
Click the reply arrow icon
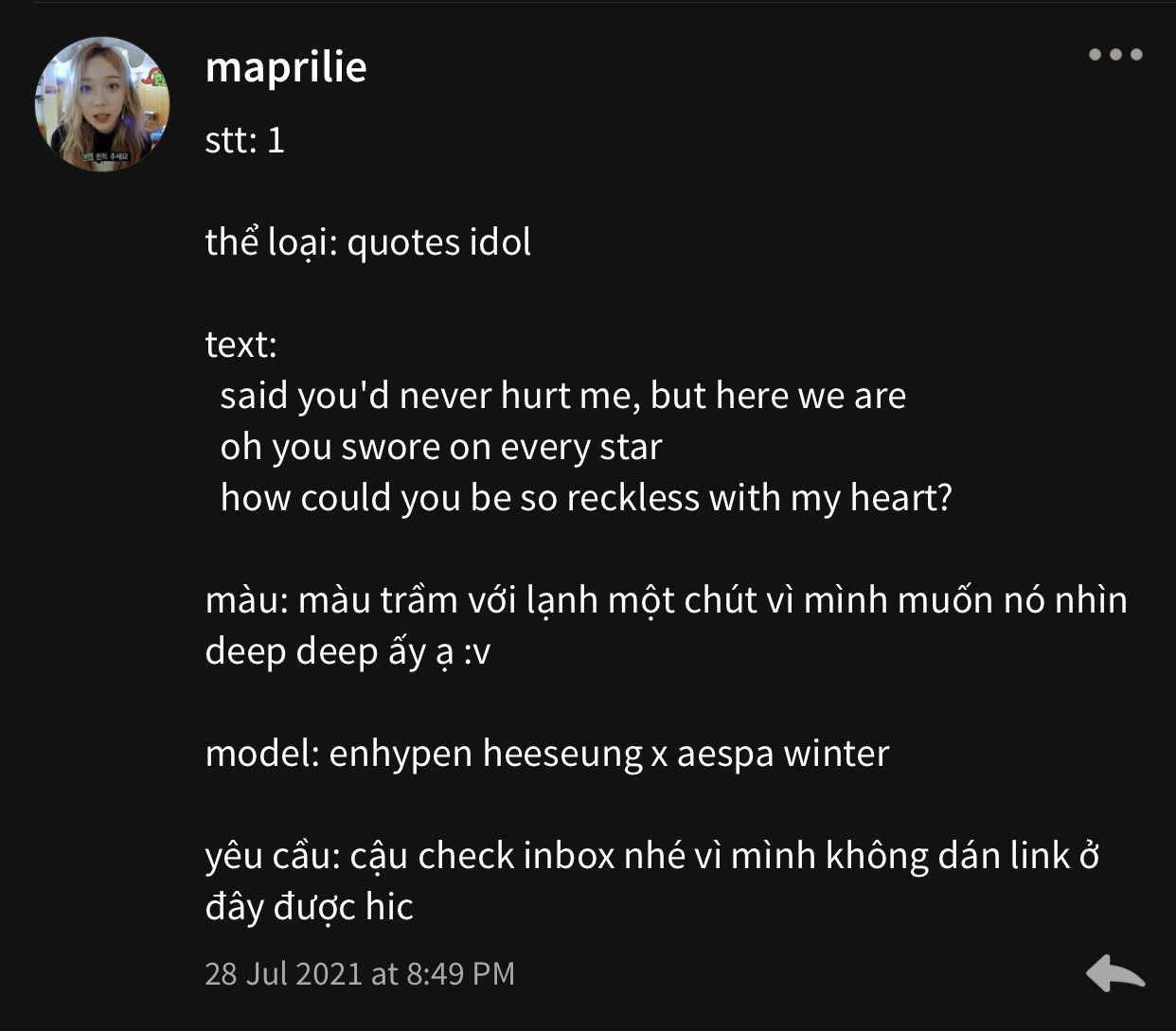coord(1114,972)
